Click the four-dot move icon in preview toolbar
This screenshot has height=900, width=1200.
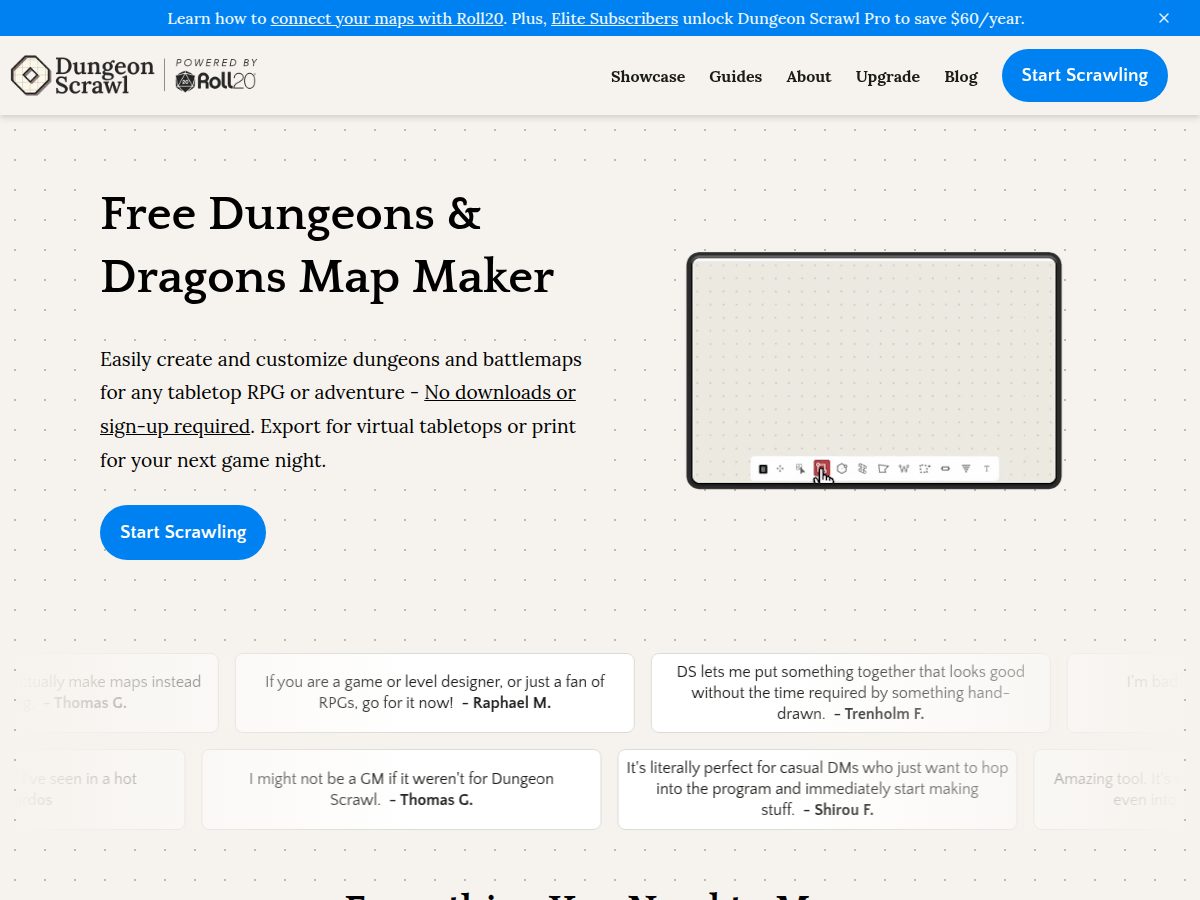781,468
